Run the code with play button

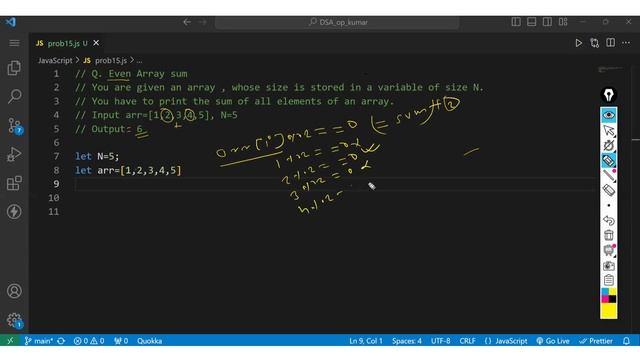click(578, 43)
